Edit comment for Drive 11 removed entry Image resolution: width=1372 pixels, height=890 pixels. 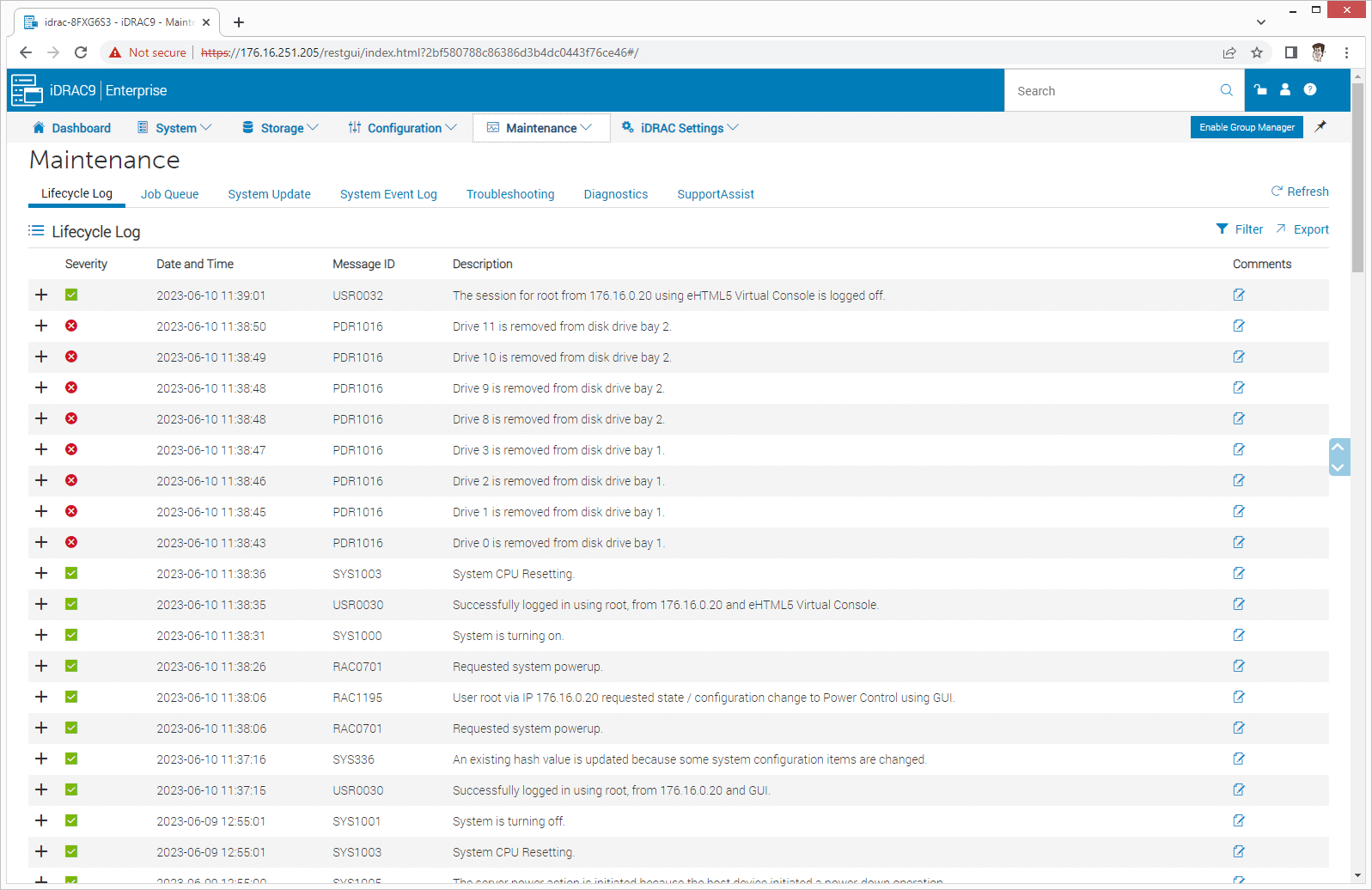click(x=1239, y=326)
